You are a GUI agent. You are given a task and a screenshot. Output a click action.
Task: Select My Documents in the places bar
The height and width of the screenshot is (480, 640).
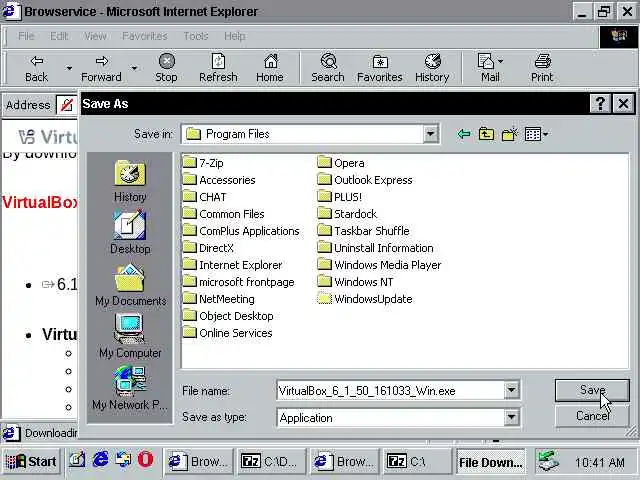131,285
